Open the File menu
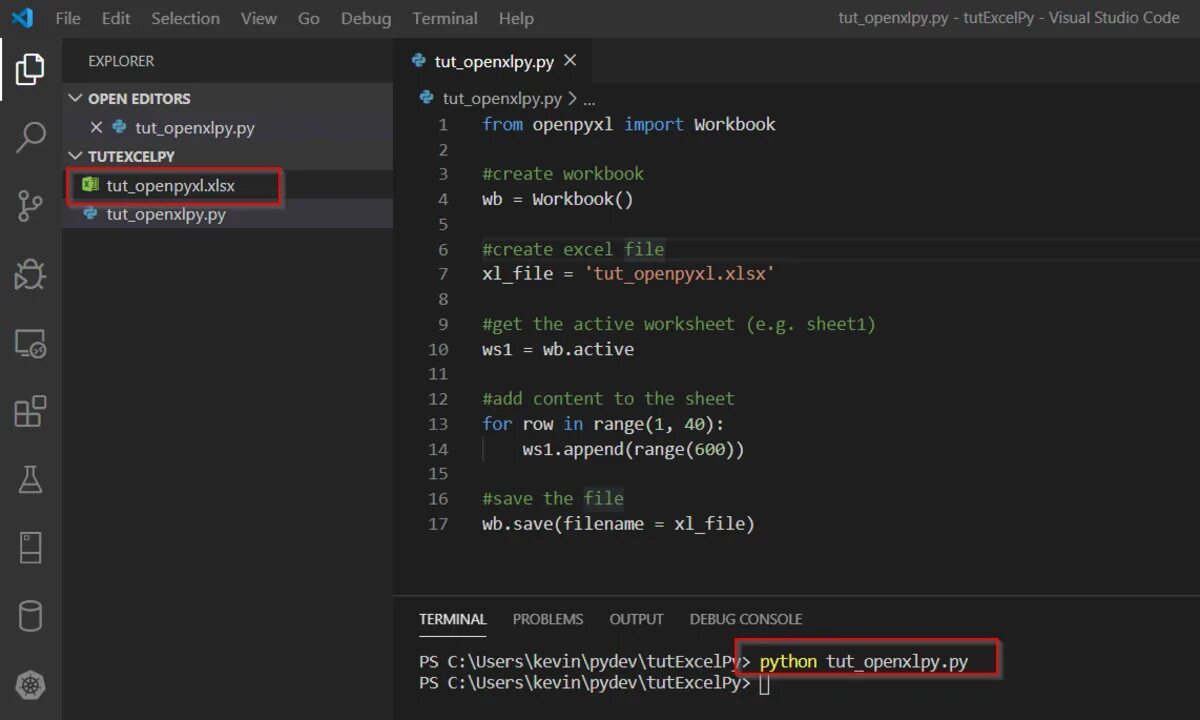Image resolution: width=1200 pixels, height=720 pixels. 68,18
